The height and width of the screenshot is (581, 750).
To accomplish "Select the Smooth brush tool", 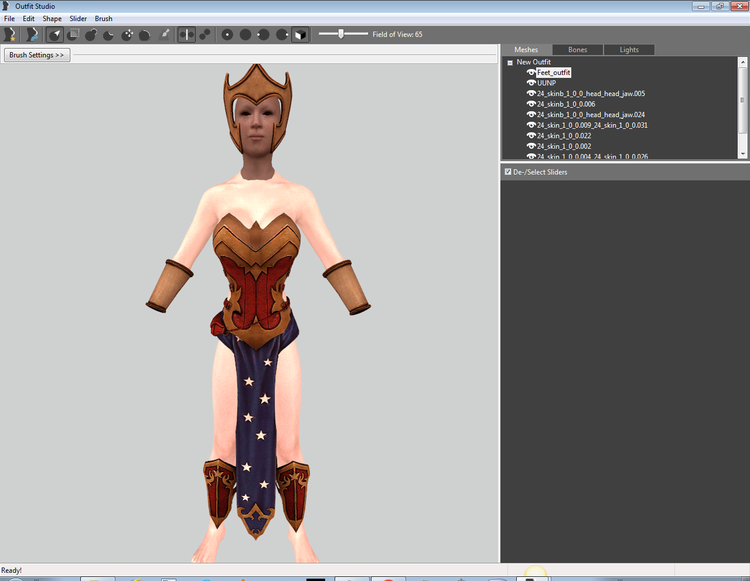I will click(144, 34).
